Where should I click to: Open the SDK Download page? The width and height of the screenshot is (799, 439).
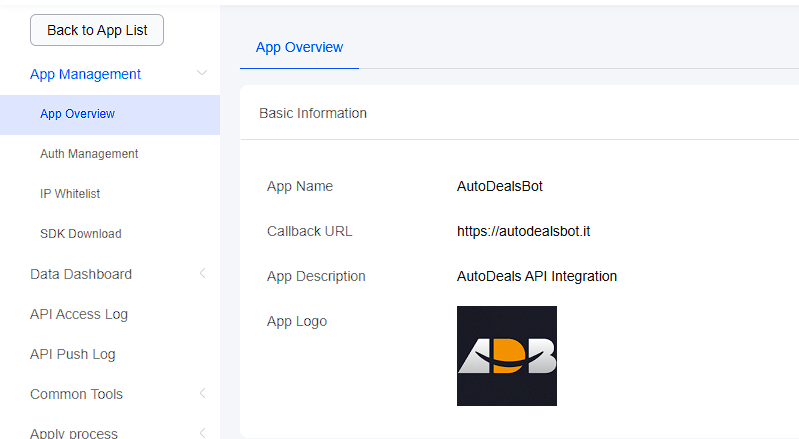click(80, 234)
